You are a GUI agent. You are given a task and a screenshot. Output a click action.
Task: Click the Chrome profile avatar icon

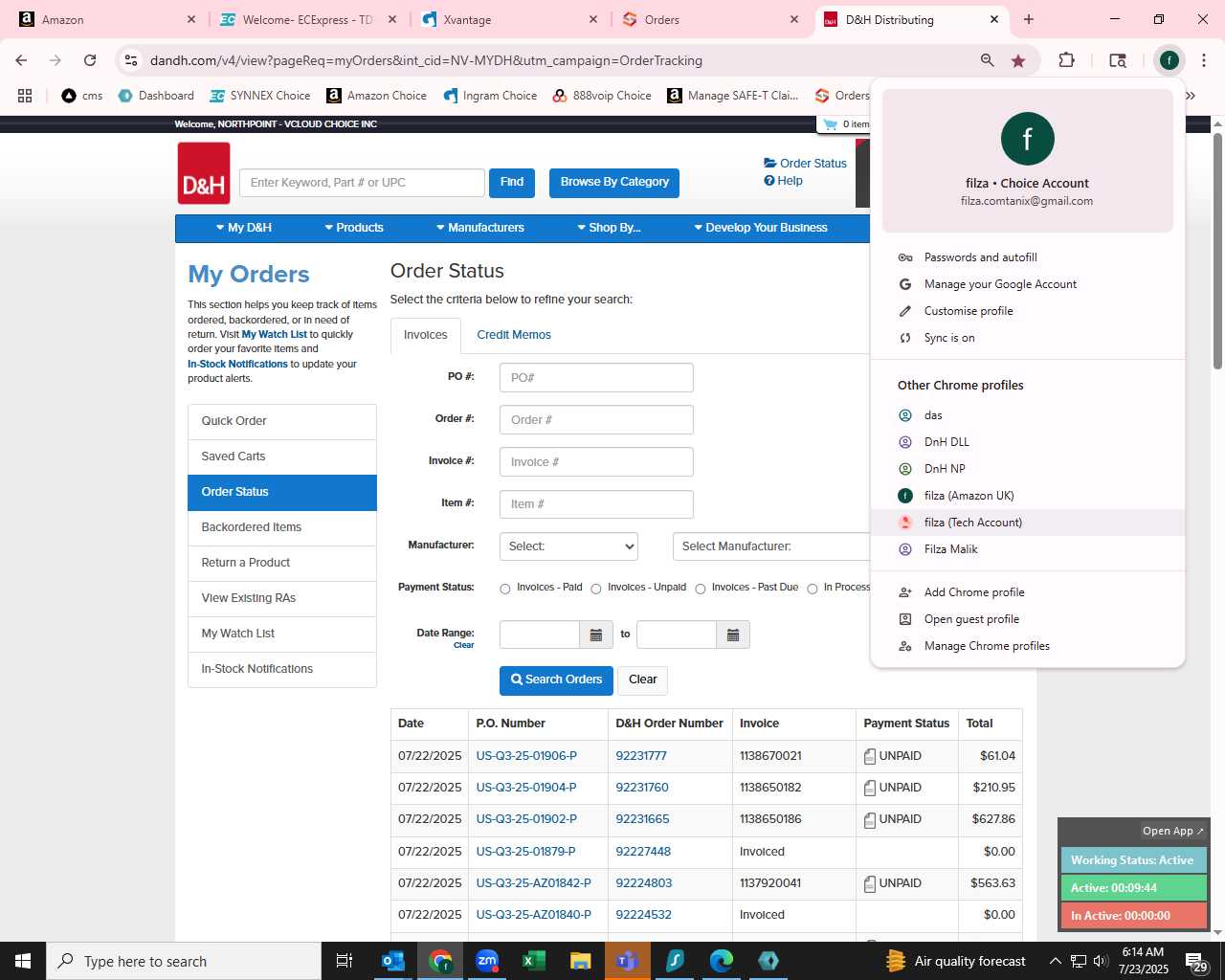pyautogui.click(x=1169, y=60)
